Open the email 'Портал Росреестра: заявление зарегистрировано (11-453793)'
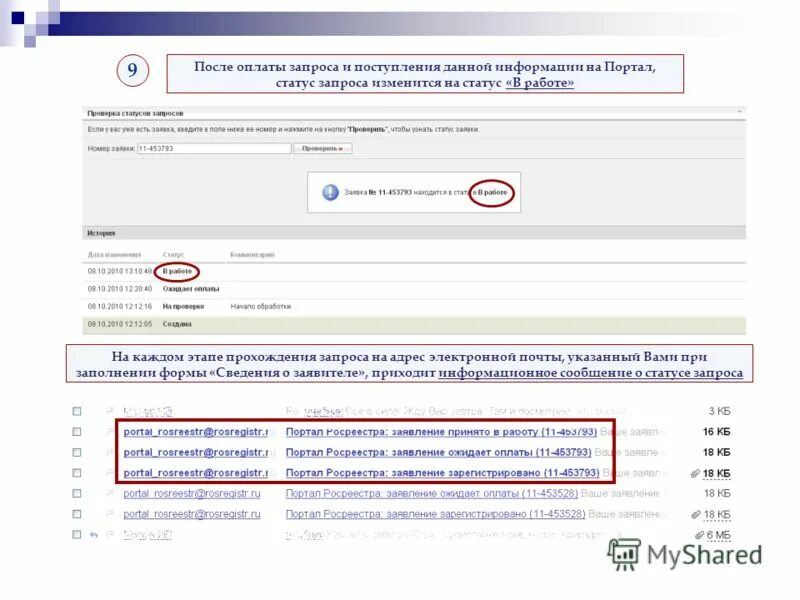This screenshot has height=600, width=800. [x=442, y=473]
